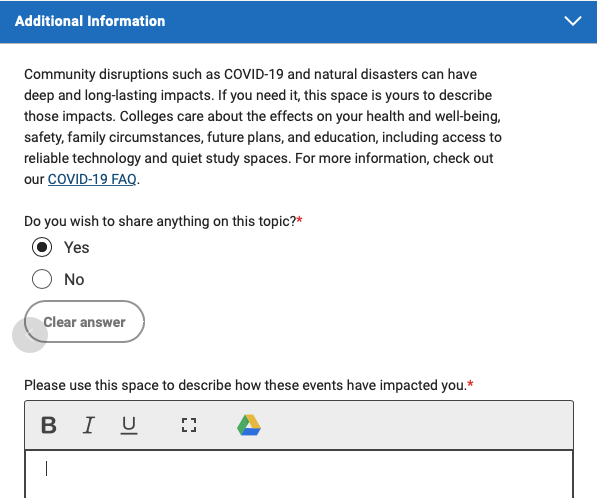Viewport: 597px width, 498px height.
Task: Select the No radio button
Action: [42, 279]
